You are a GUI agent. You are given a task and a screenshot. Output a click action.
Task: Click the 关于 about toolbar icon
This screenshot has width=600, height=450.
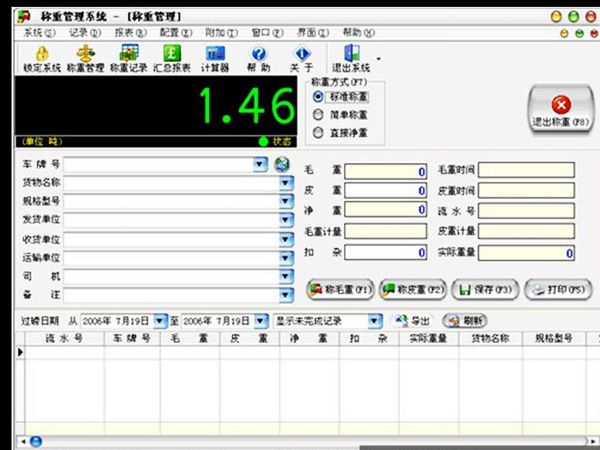[301, 54]
